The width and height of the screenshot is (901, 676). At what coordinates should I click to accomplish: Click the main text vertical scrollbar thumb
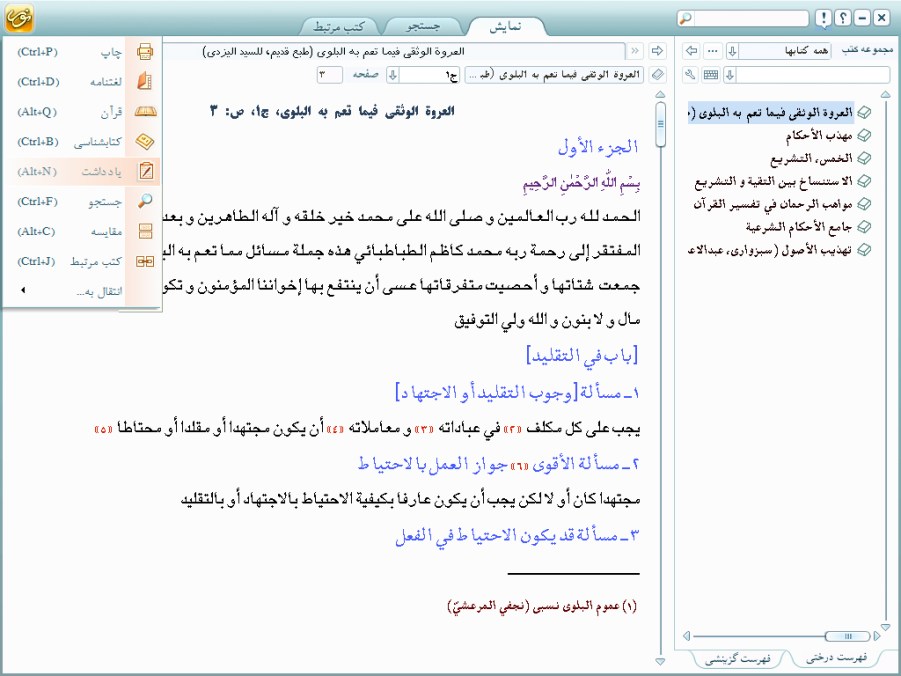660,124
